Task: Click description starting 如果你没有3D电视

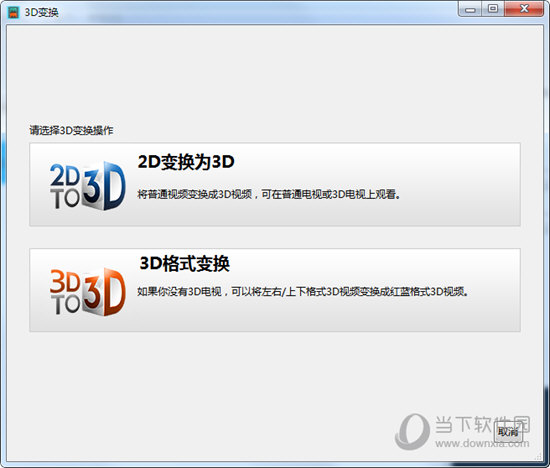Action: tap(302, 292)
